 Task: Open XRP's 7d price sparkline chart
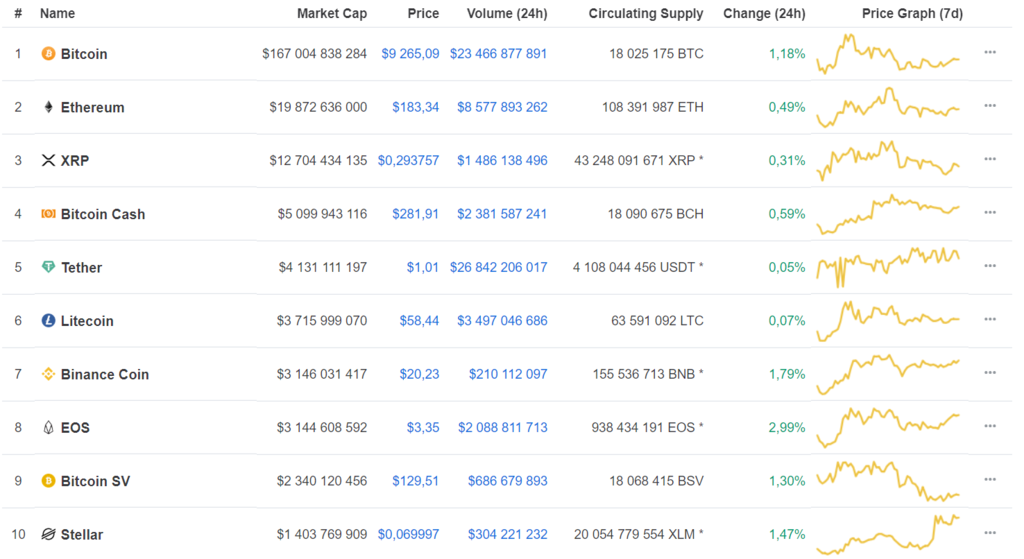[x=888, y=160]
